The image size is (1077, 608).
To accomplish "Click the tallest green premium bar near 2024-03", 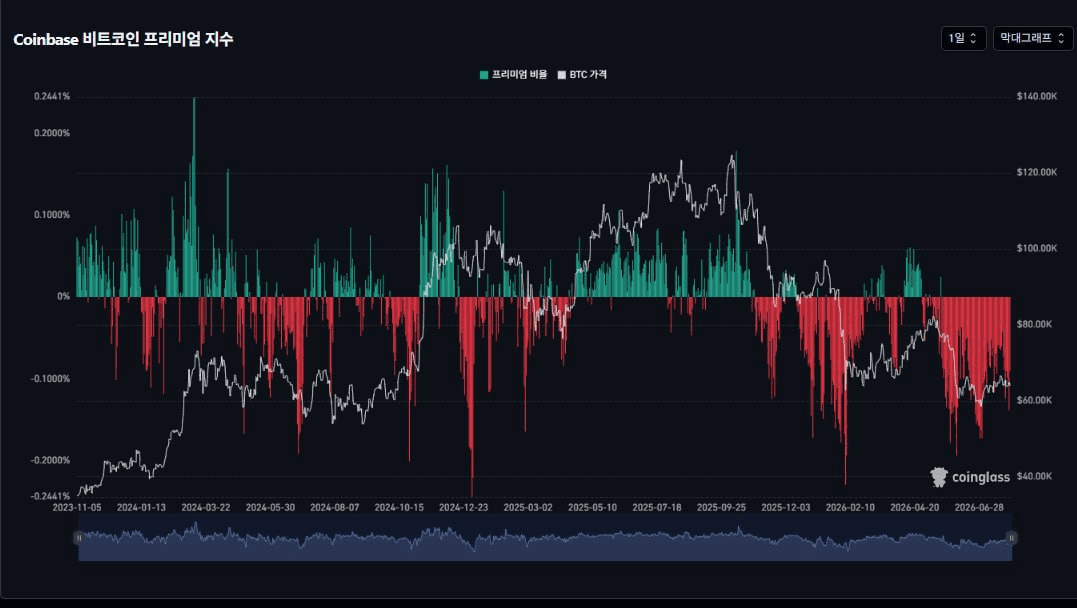I will [194, 196].
